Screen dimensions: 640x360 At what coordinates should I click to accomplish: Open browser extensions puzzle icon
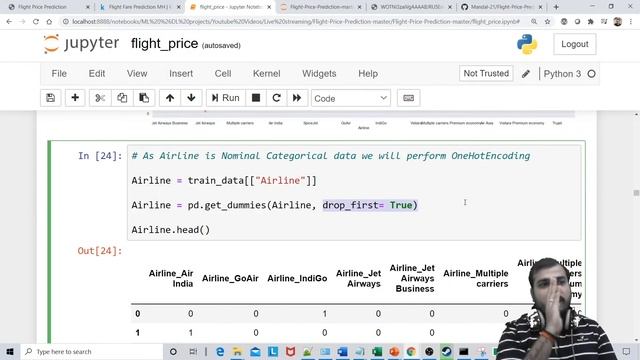click(x=591, y=22)
